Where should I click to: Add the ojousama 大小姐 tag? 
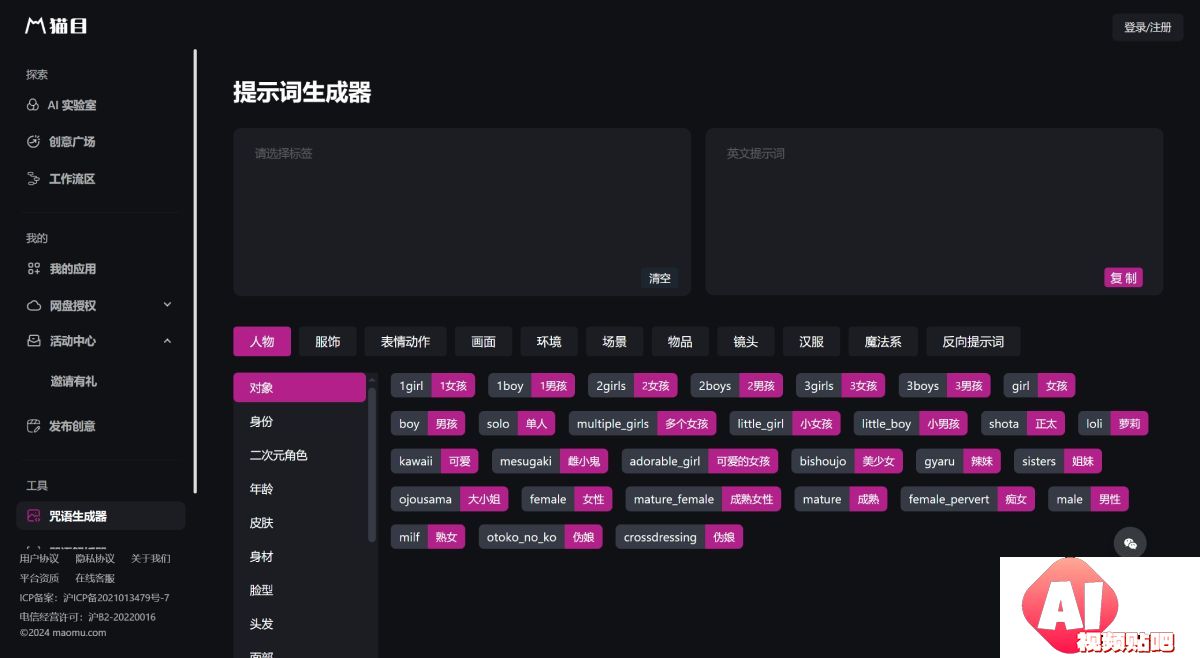(x=449, y=499)
